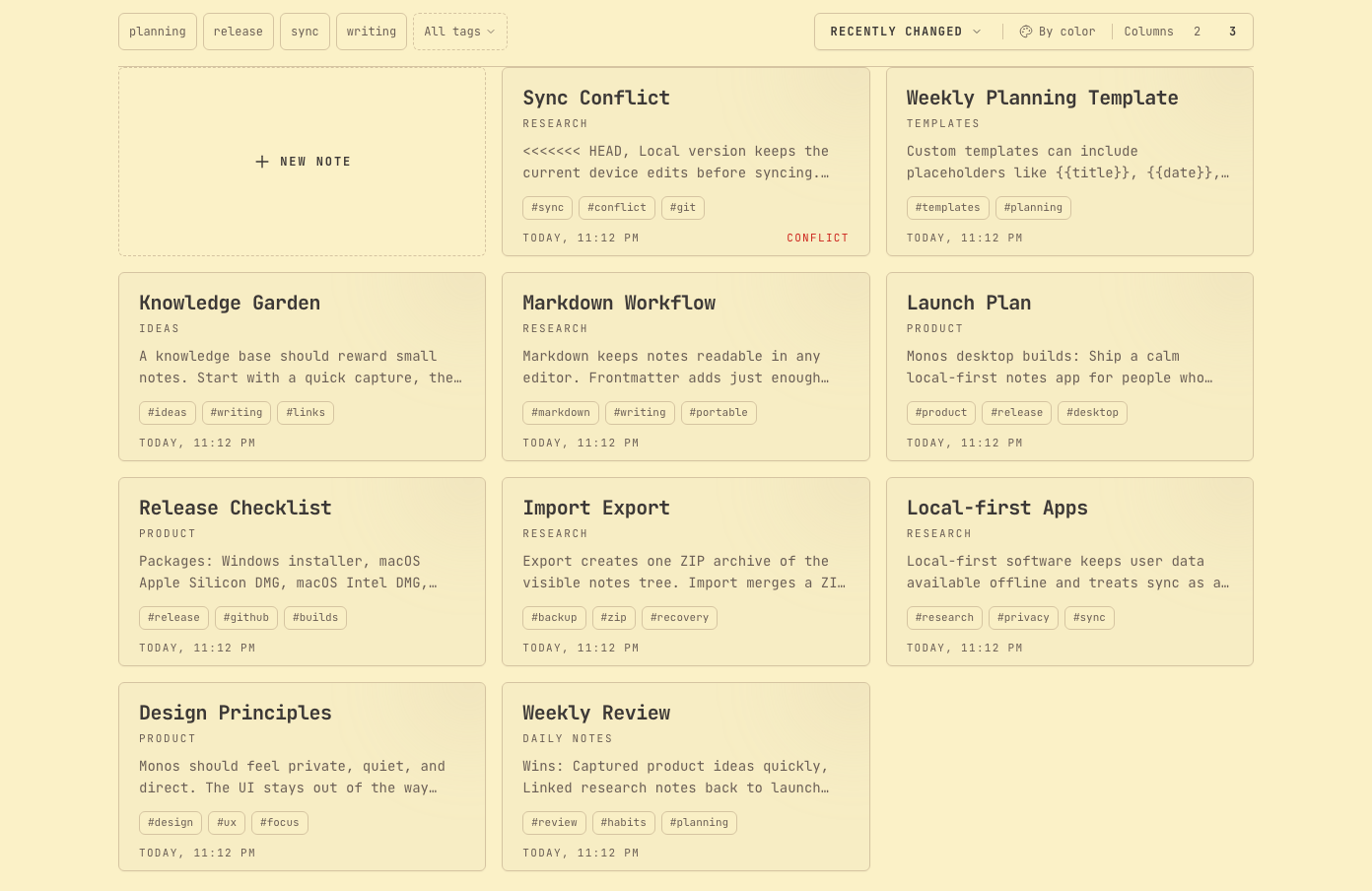This screenshot has width=1372, height=891.
Task: Open the Design Principles note title
Action: coord(236,713)
